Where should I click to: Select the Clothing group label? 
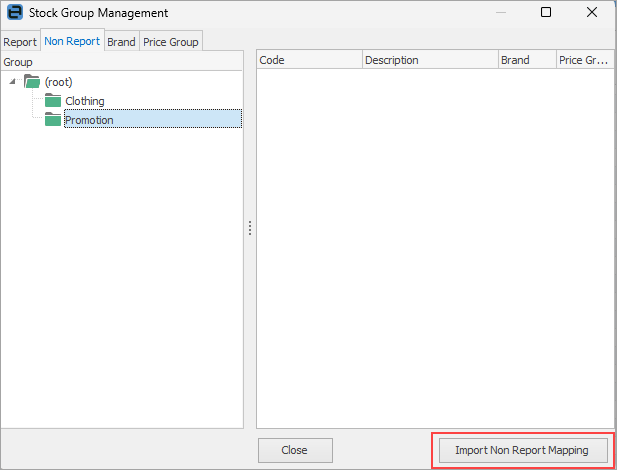[85, 101]
